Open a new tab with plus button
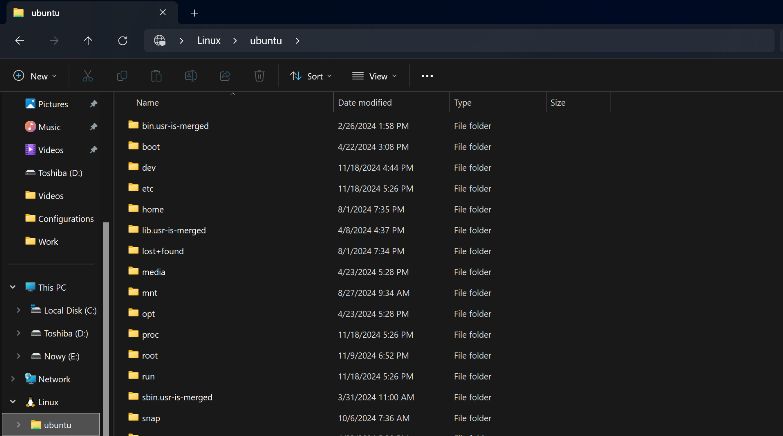 [194, 13]
